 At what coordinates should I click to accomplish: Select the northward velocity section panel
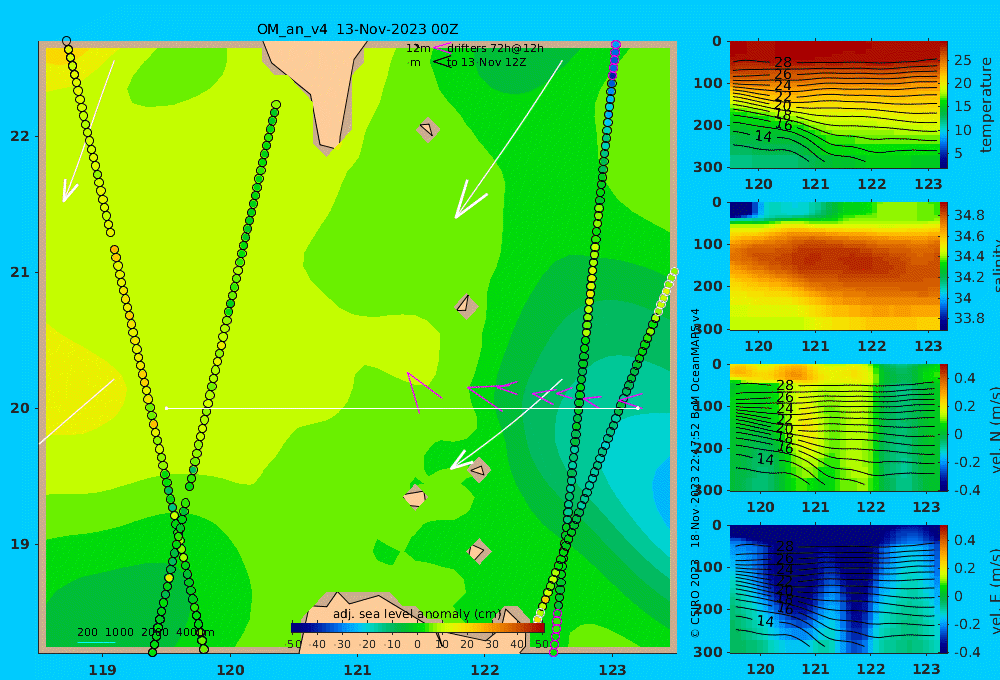(834, 427)
